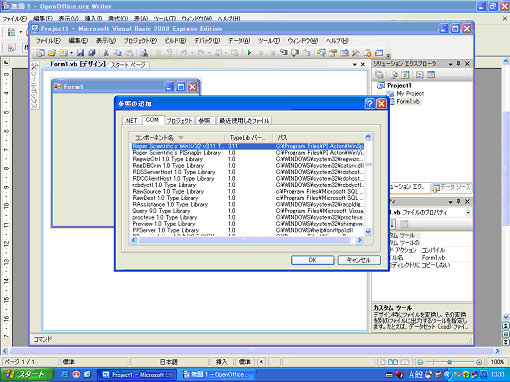This screenshot has height=382, width=510.
Task: Select RawSource 1.0 Type Library row
Action: click(x=248, y=192)
